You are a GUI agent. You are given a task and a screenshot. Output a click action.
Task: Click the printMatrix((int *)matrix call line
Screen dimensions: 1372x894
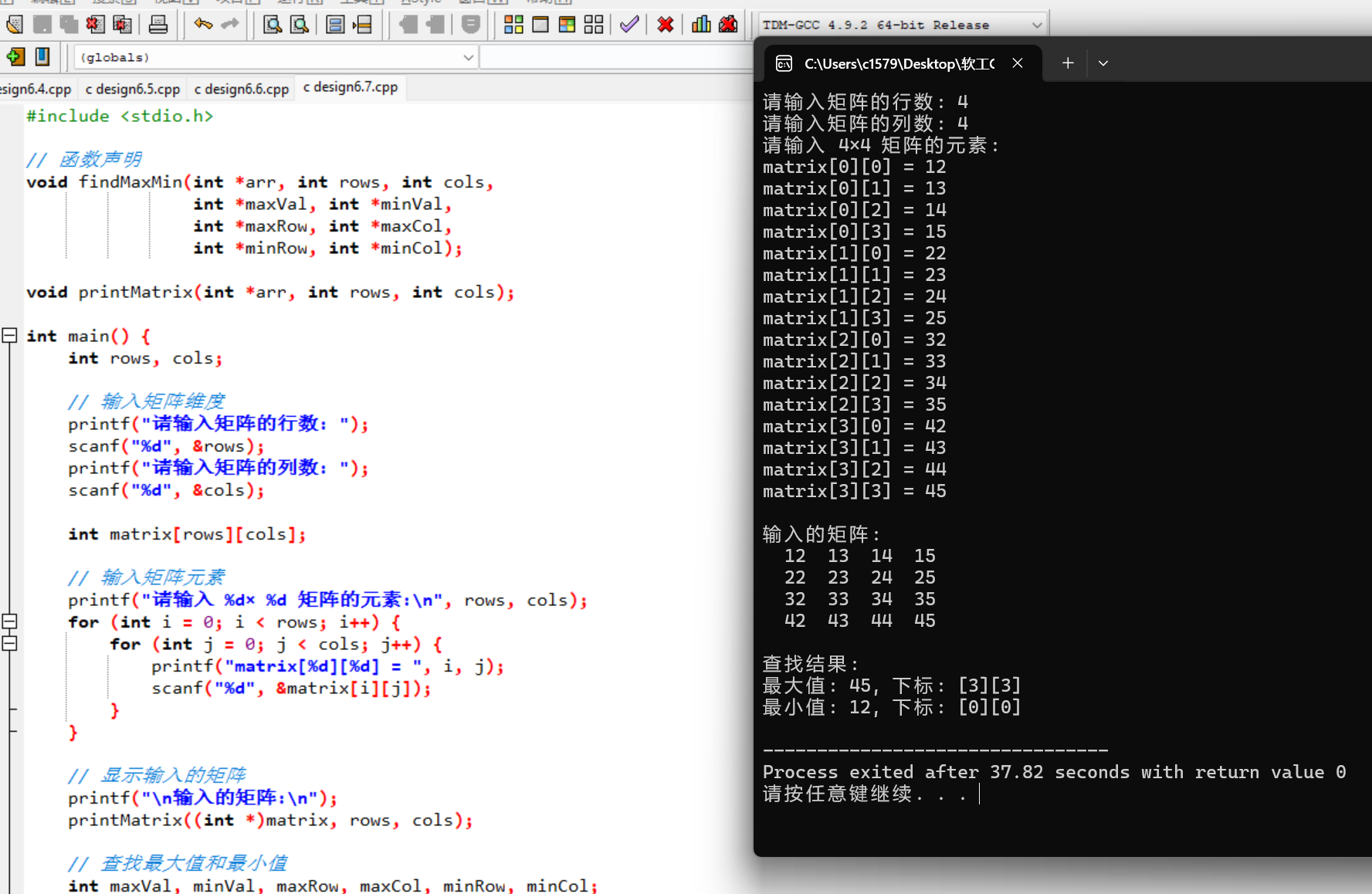(270, 820)
